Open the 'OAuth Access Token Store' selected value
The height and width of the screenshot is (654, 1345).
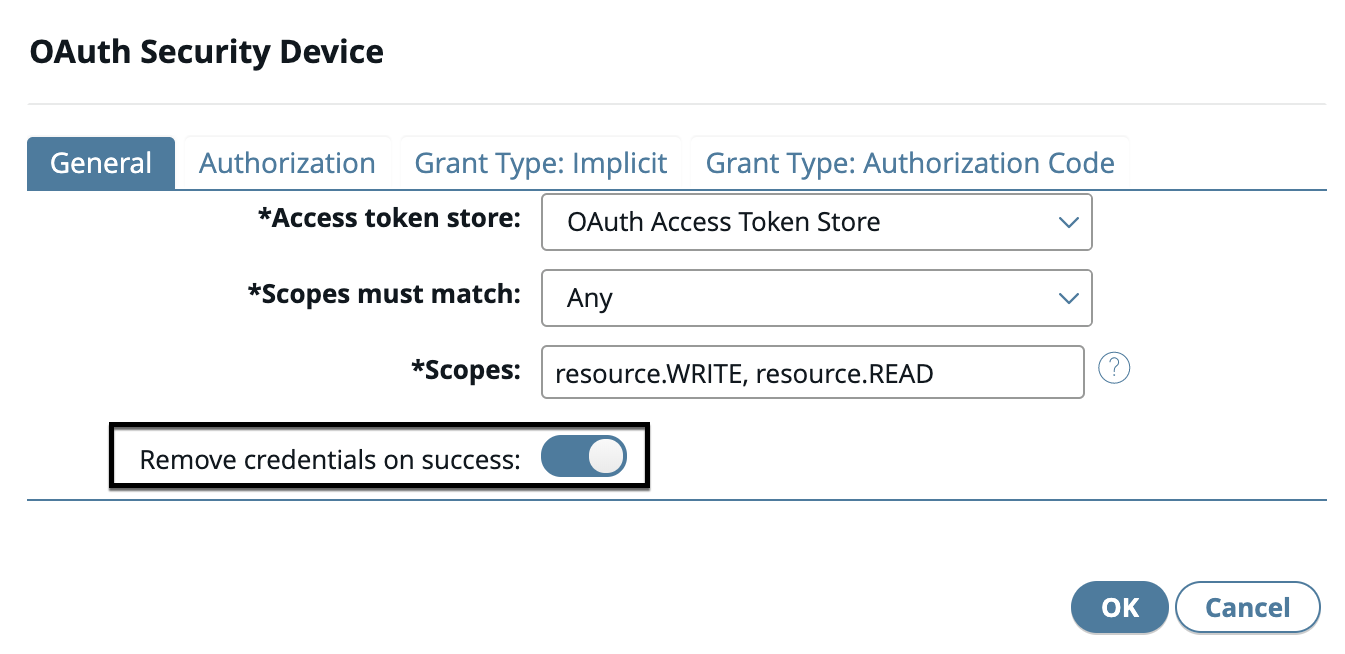point(723,222)
